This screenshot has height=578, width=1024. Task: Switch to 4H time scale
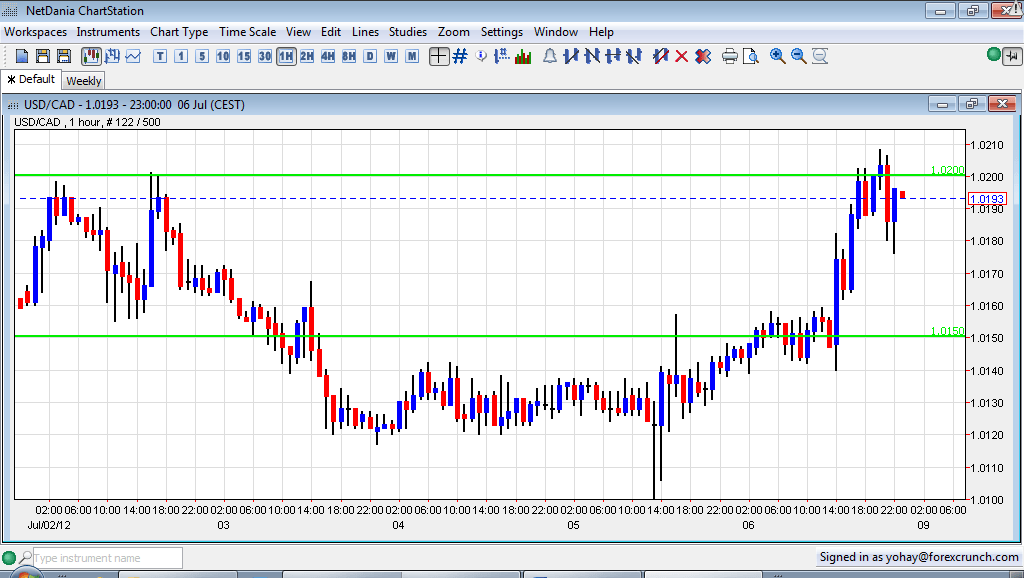coord(328,56)
